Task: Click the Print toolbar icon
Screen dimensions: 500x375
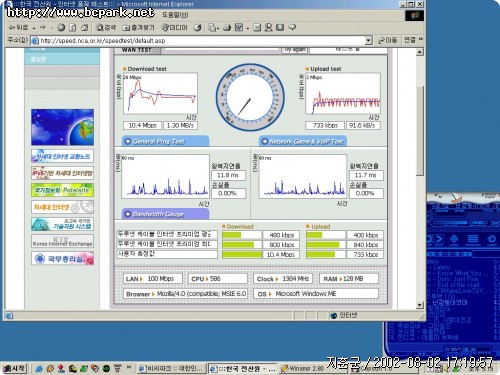Action: tap(227, 28)
